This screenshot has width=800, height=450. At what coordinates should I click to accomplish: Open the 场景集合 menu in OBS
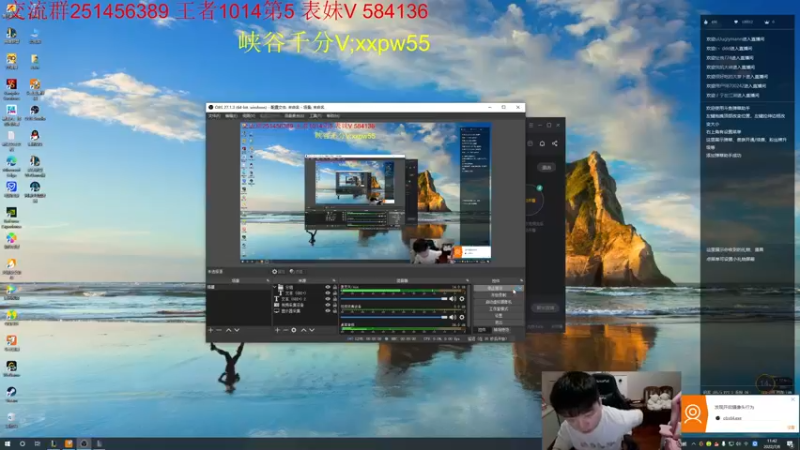point(294,116)
